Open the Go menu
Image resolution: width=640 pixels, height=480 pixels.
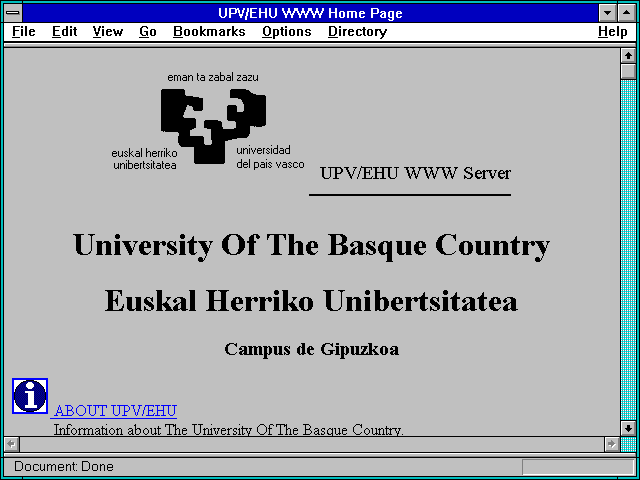tap(148, 32)
